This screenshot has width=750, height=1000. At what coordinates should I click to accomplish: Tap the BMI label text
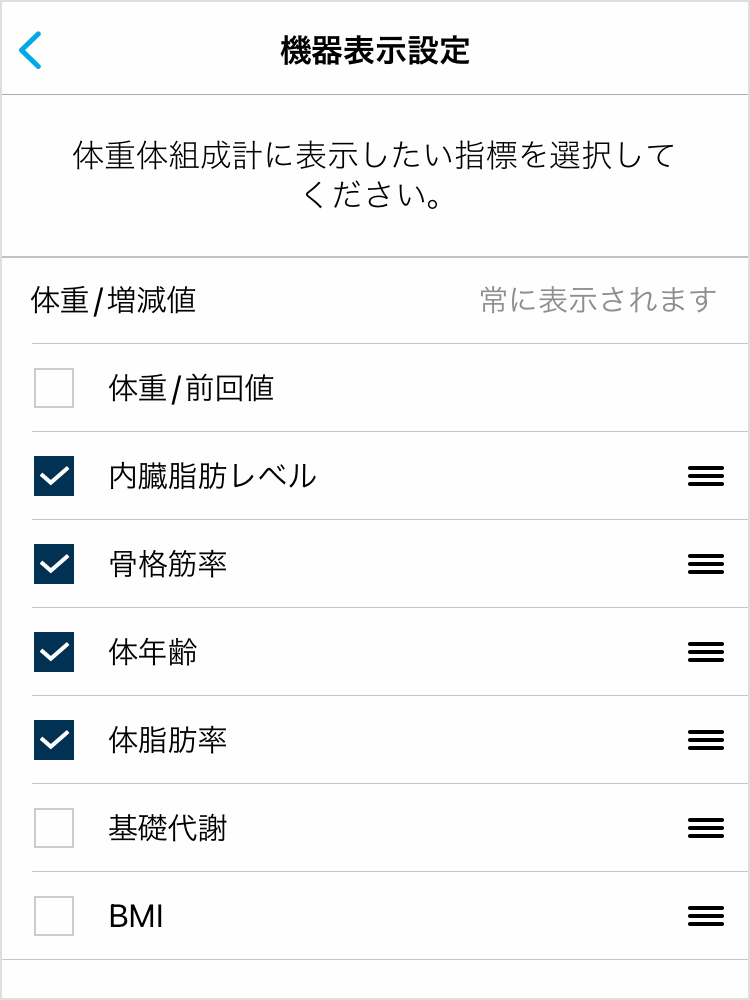coord(136,916)
